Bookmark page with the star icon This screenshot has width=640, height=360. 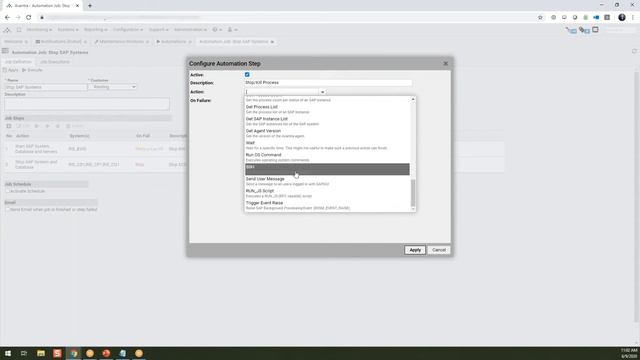[540, 18]
